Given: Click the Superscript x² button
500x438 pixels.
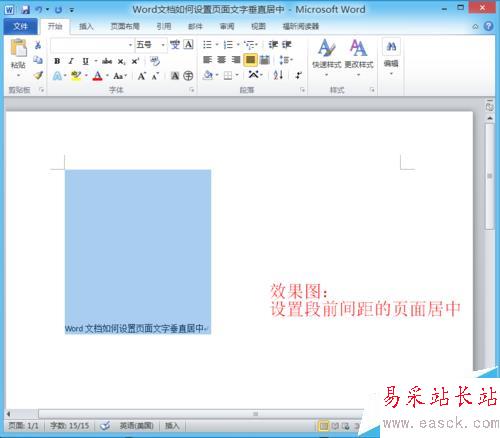Looking at the screenshot, I should [135, 61].
